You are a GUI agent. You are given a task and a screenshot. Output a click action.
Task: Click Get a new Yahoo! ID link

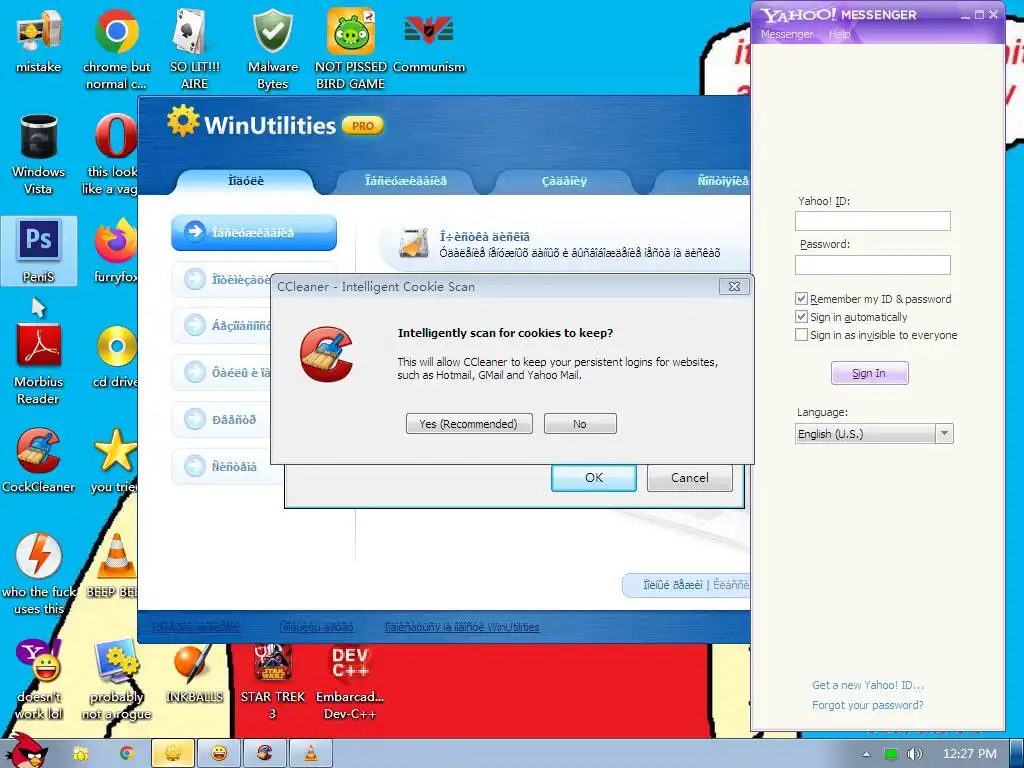tap(867, 685)
